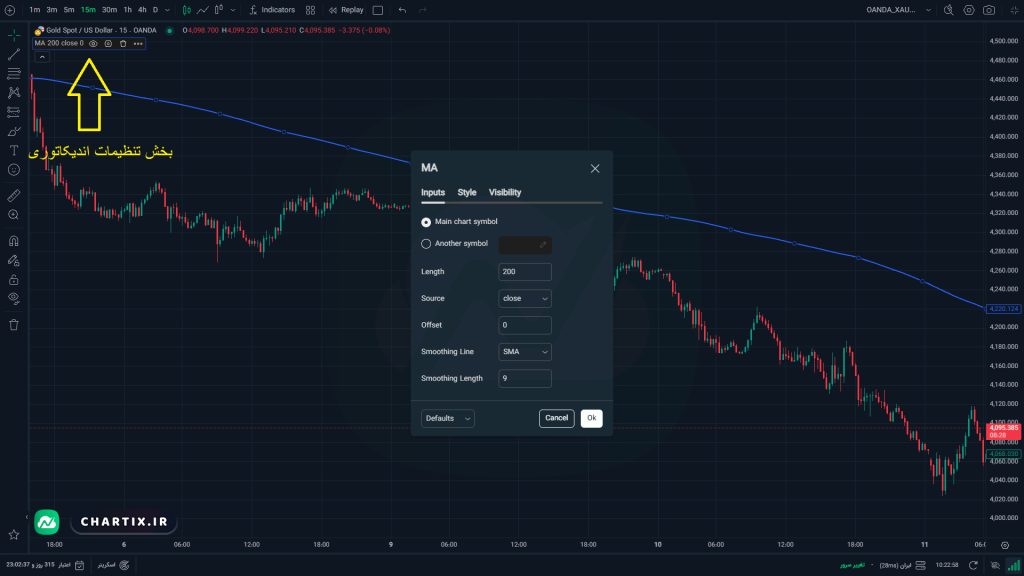Switch to 3m timeframe
Viewport: 1024px width, 576px height.
coord(52,10)
